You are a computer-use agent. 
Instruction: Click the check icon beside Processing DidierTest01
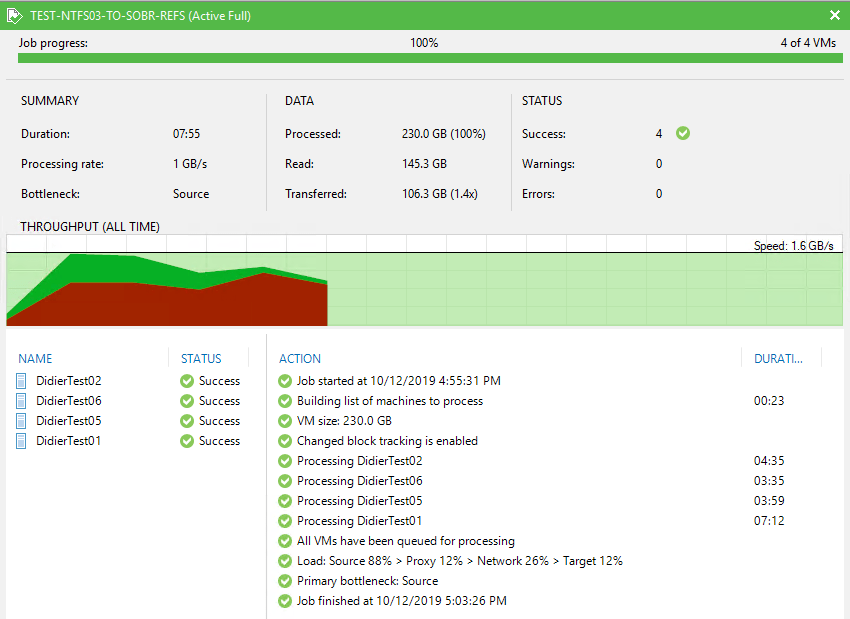(x=285, y=521)
